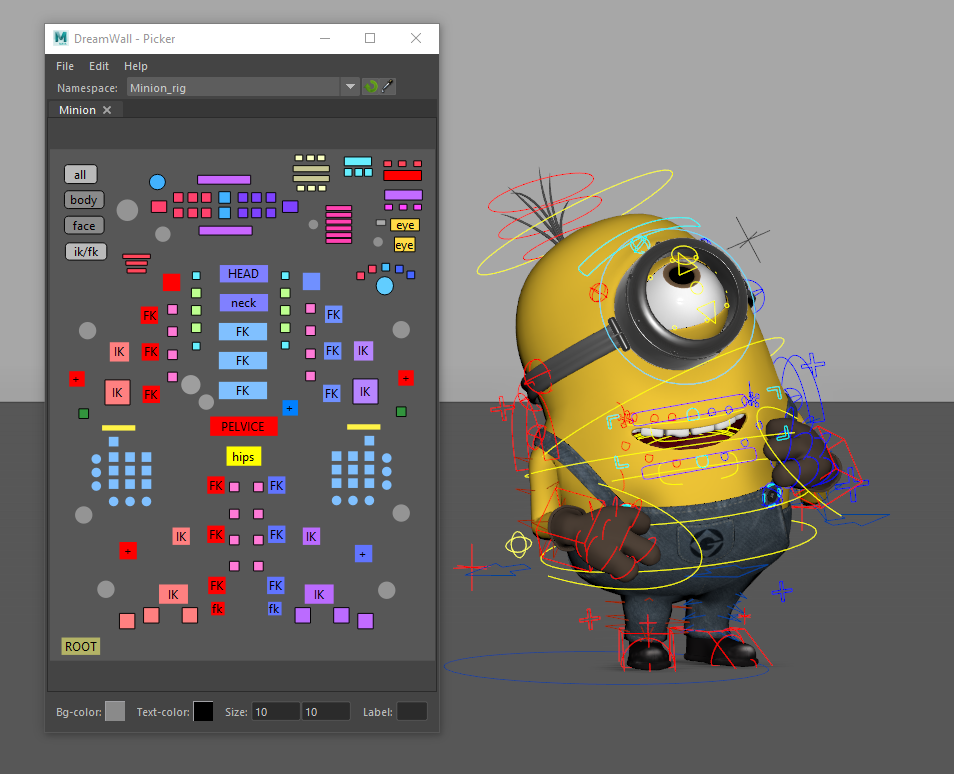Screen dimensions: 954x774
Task: Click the lone dark purple square beside purple grid
Action: pyautogui.click(x=290, y=206)
